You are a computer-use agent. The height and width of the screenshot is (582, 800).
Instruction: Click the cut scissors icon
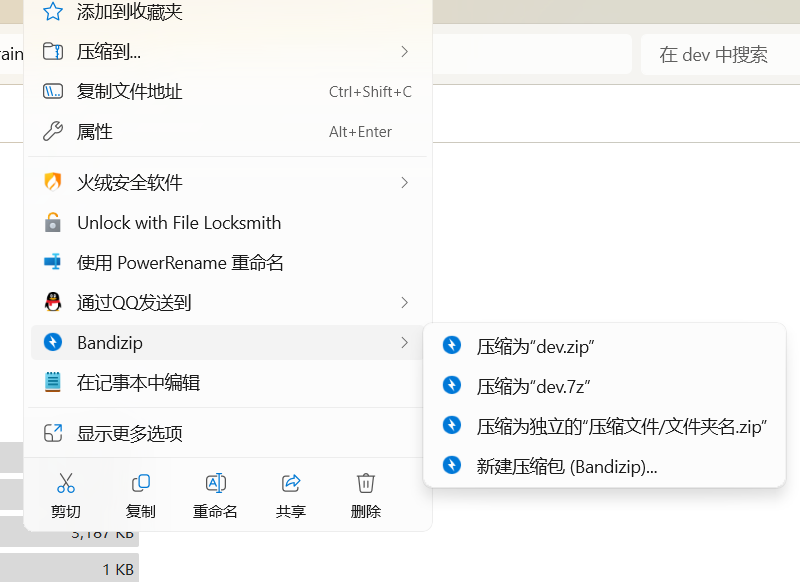point(66,484)
